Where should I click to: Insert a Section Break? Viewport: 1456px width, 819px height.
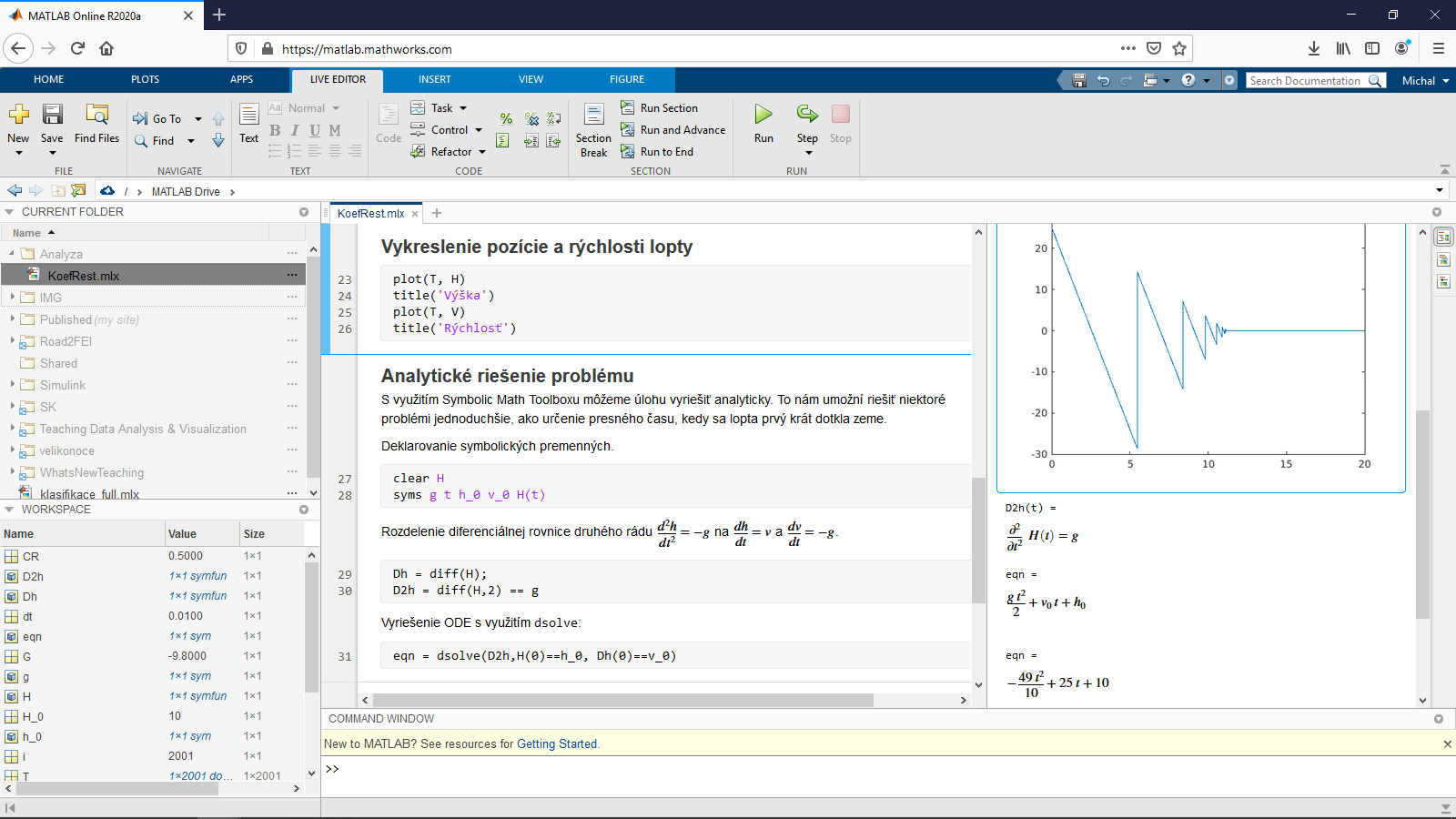(593, 130)
